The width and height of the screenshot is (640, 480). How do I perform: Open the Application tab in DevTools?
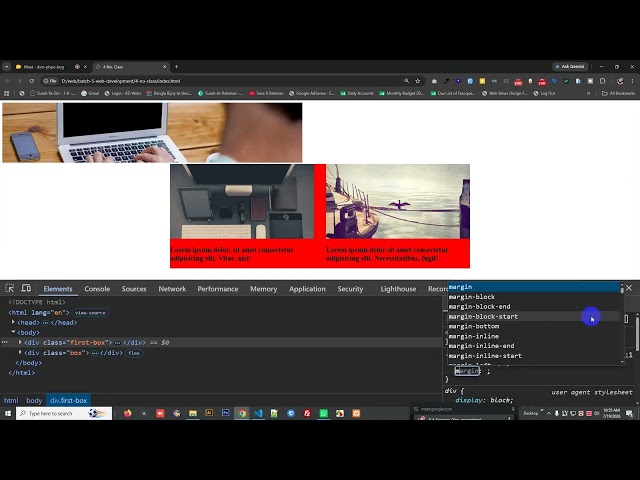(x=307, y=289)
